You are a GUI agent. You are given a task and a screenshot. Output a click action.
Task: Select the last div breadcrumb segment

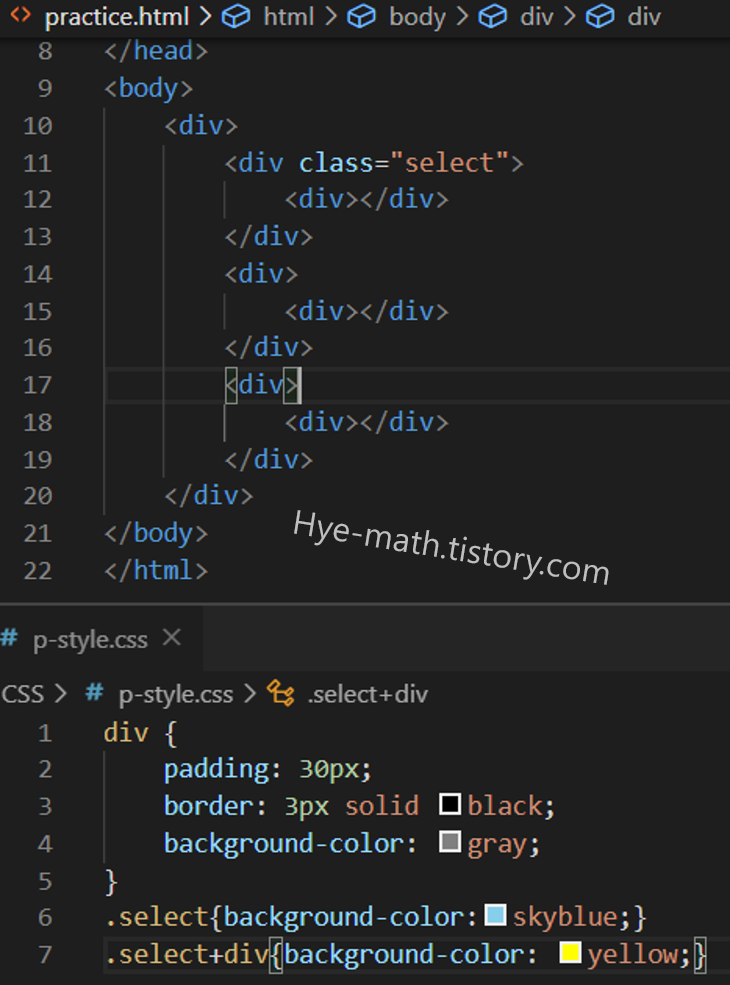[x=644, y=16]
